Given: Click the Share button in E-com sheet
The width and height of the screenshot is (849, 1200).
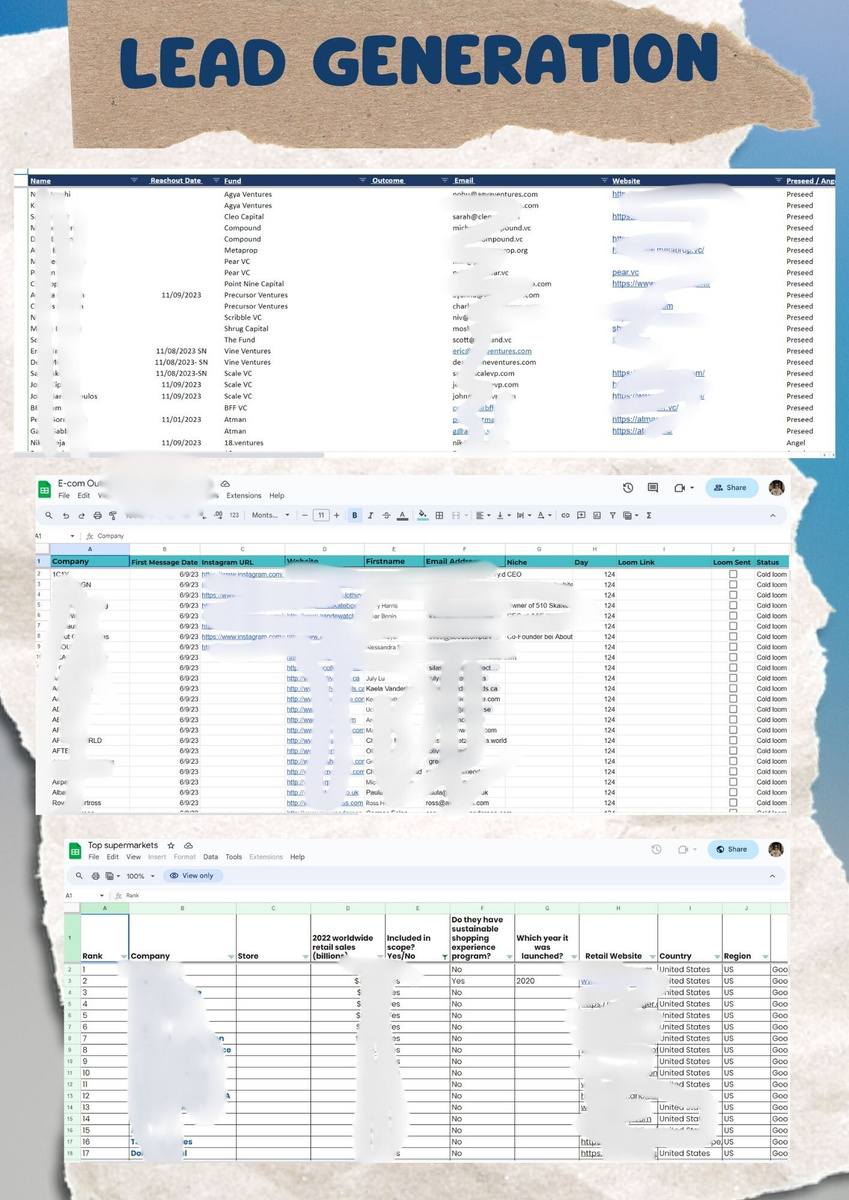Looking at the screenshot, I should coord(731,488).
